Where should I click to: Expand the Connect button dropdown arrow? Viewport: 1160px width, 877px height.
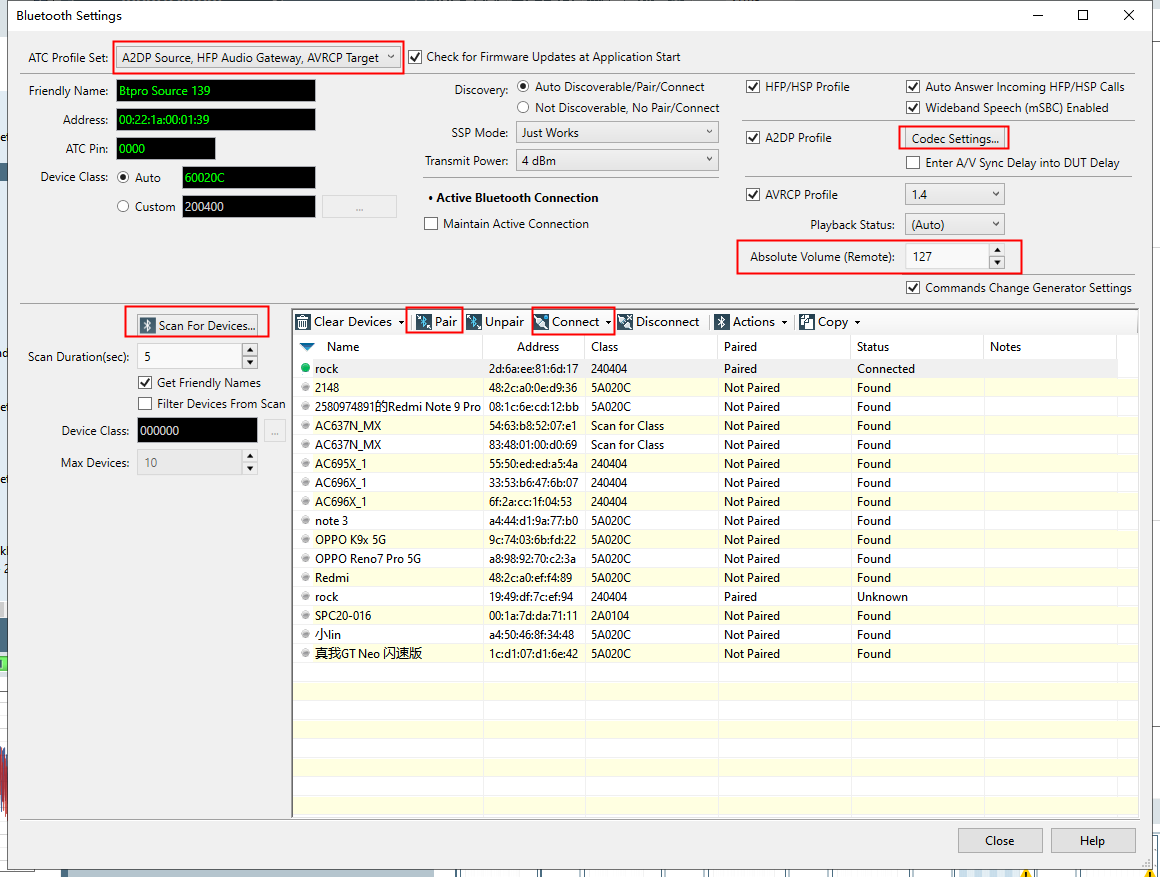click(608, 323)
